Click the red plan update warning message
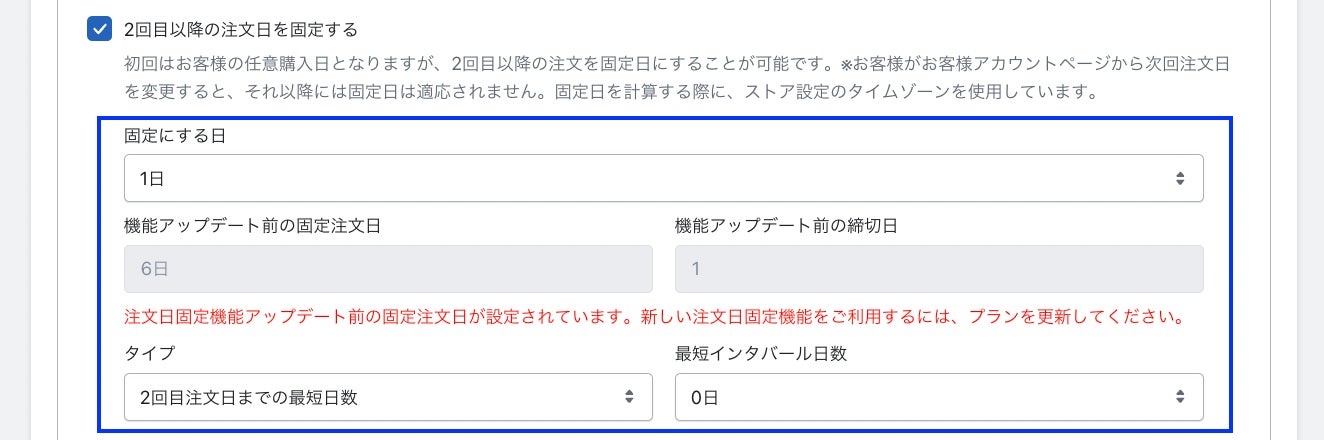 pyautogui.click(x=654, y=318)
